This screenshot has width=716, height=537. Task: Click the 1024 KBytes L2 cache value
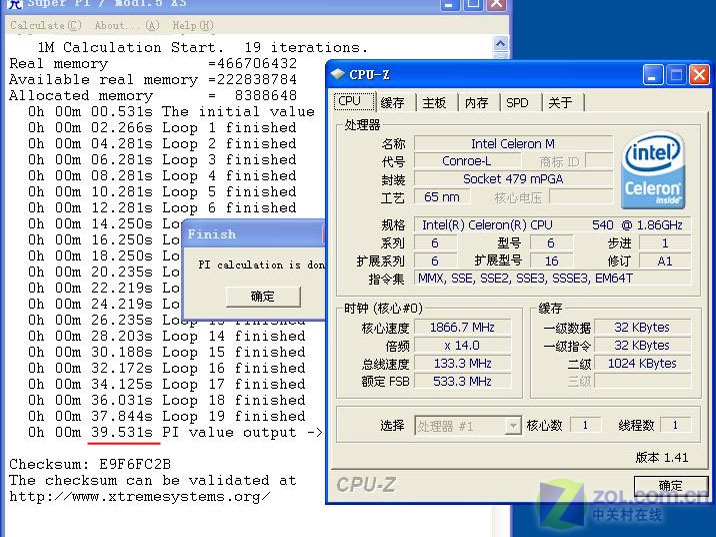pyautogui.click(x=642, y=363)
